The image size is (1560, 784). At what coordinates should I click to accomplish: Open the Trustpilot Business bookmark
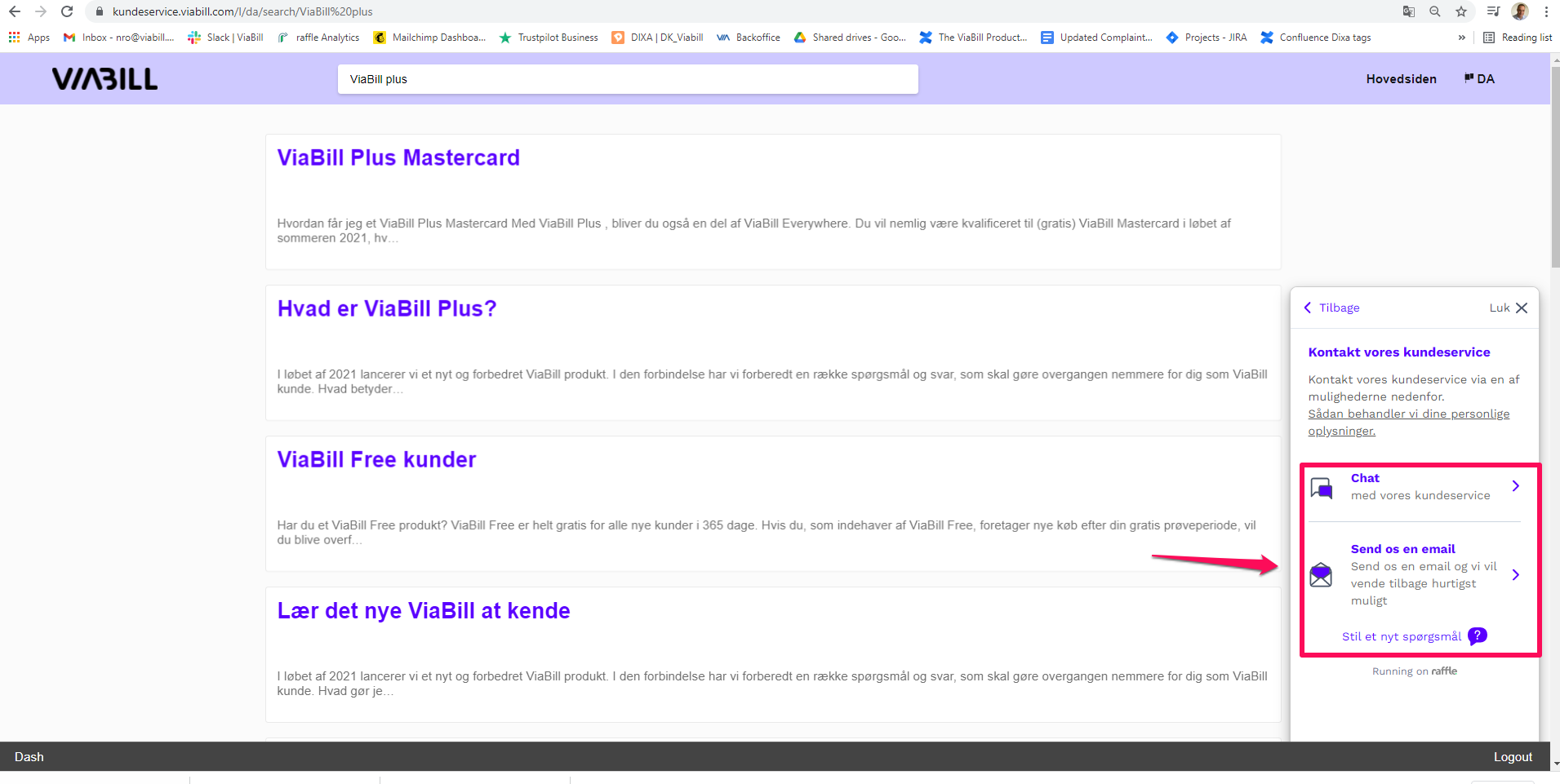(549, 38)
